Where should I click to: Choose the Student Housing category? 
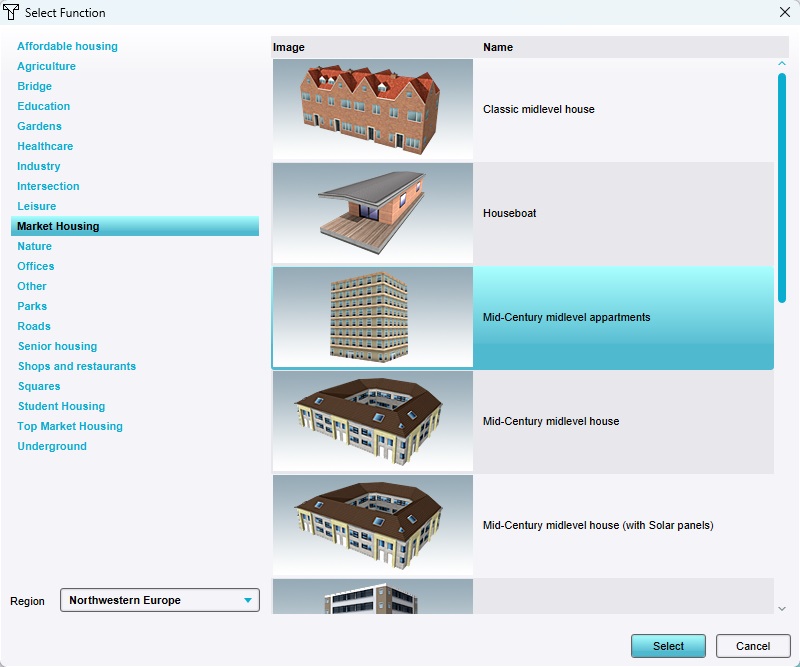coord(61,406)
